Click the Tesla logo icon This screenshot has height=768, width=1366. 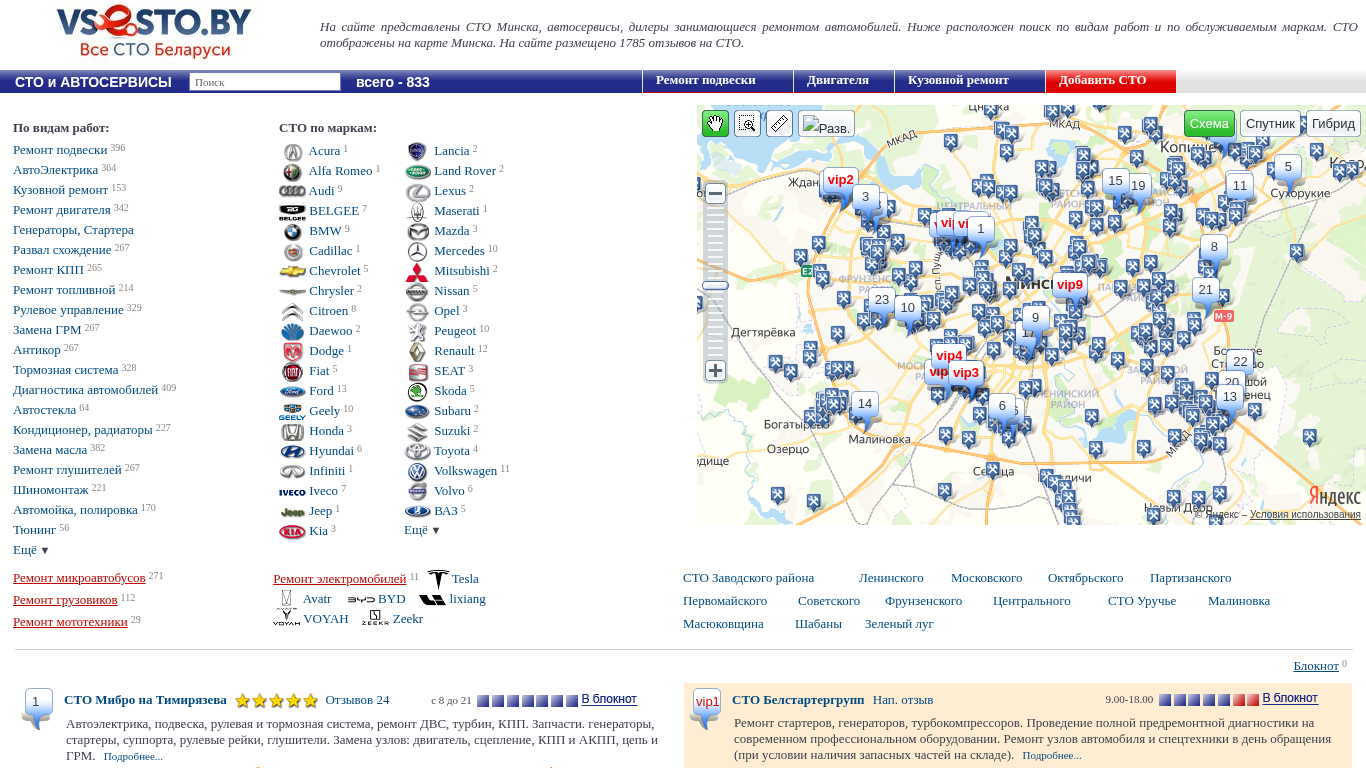click(438, 580)
